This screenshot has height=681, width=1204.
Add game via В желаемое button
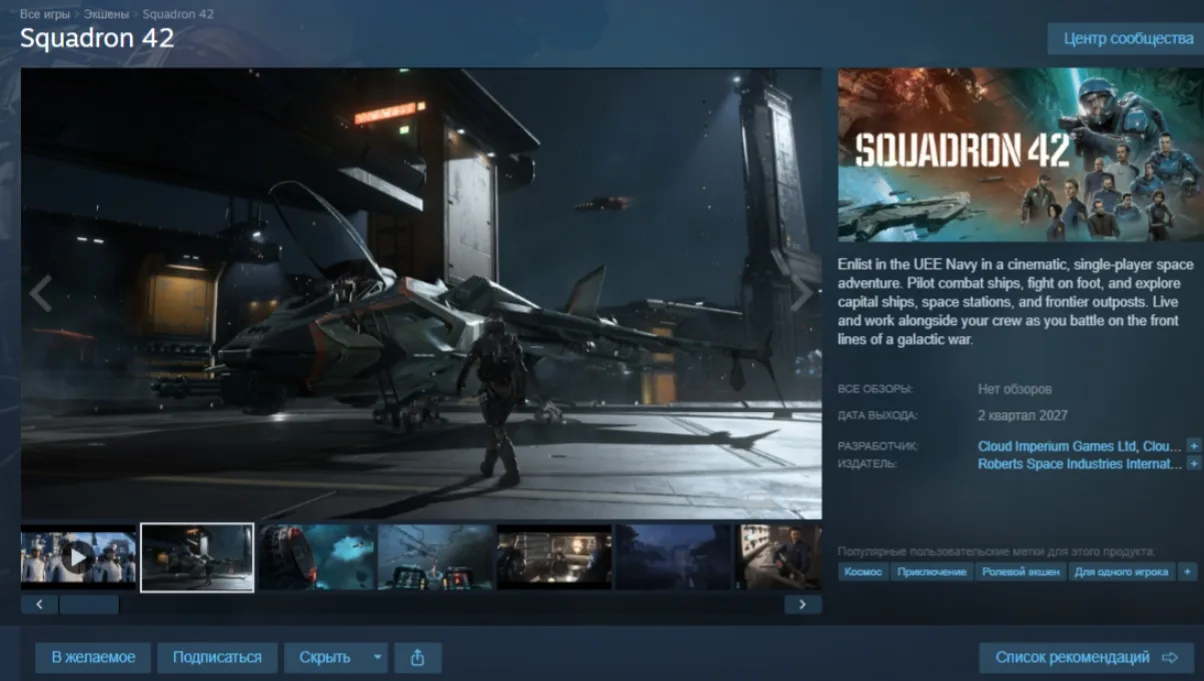93,657
